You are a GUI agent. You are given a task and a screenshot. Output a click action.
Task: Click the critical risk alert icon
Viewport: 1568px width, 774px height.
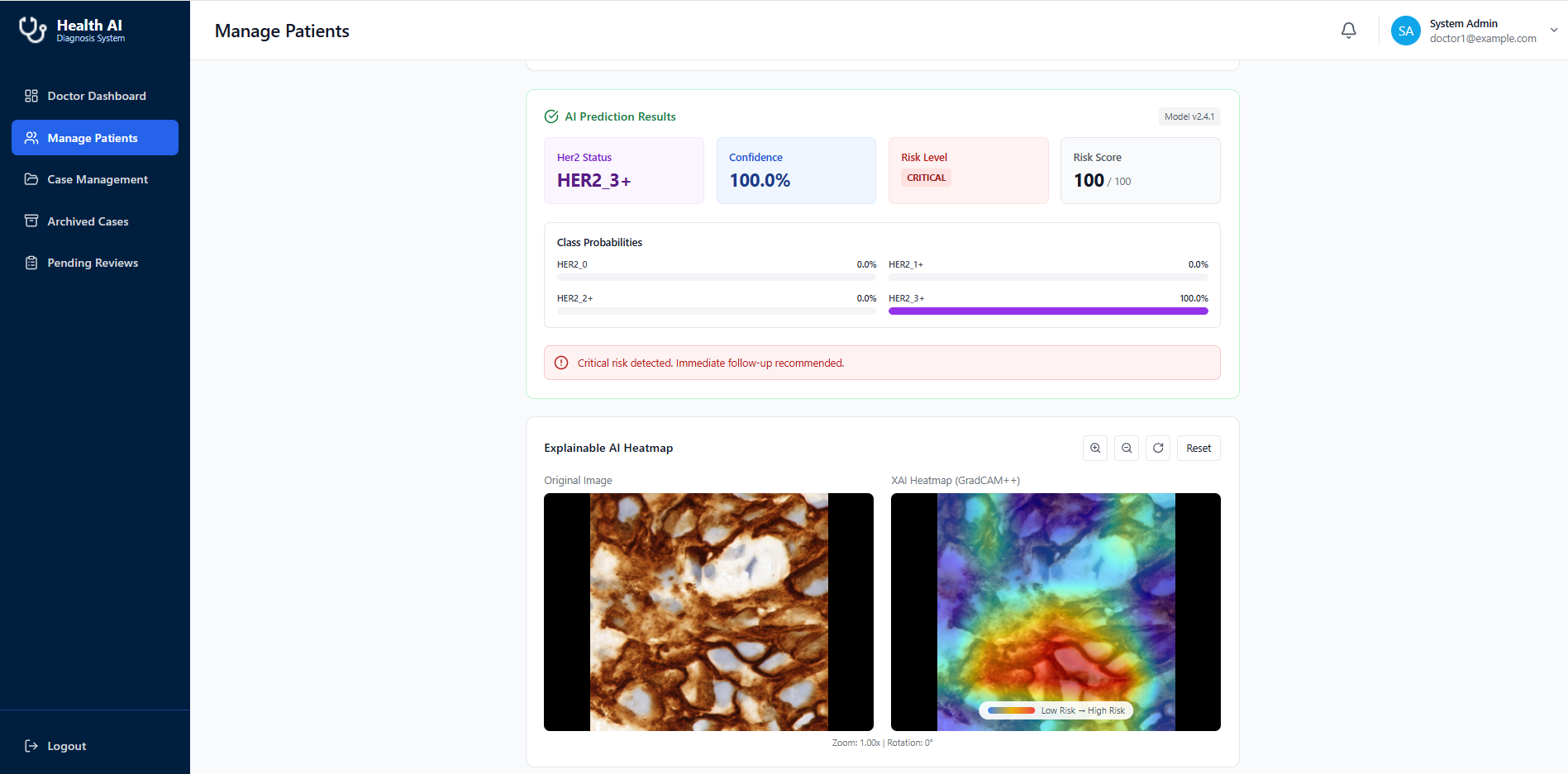561,363
